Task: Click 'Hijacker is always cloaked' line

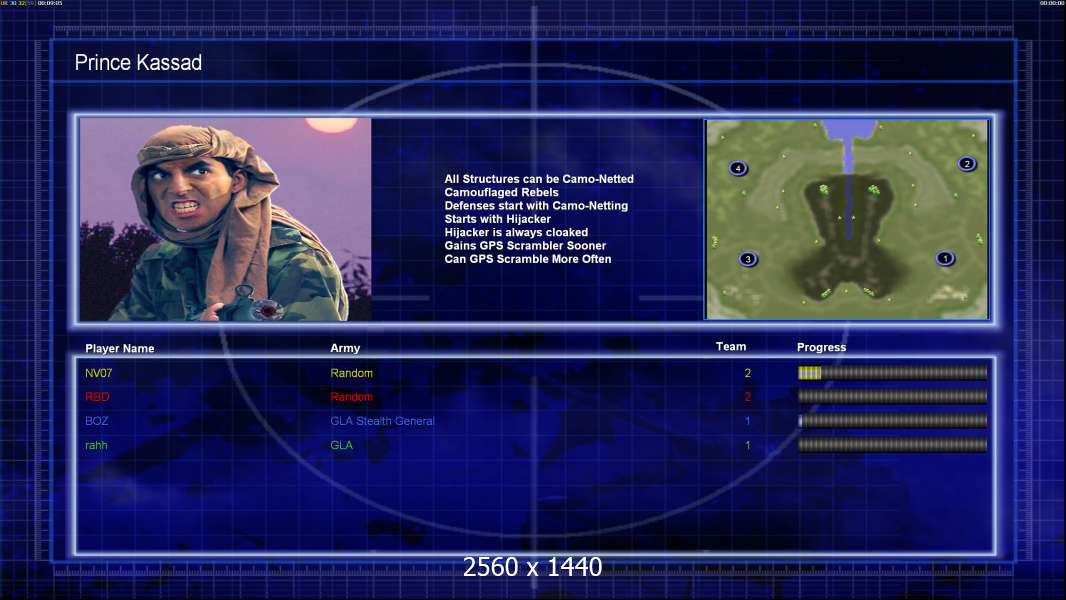Action: click(516, 232)
